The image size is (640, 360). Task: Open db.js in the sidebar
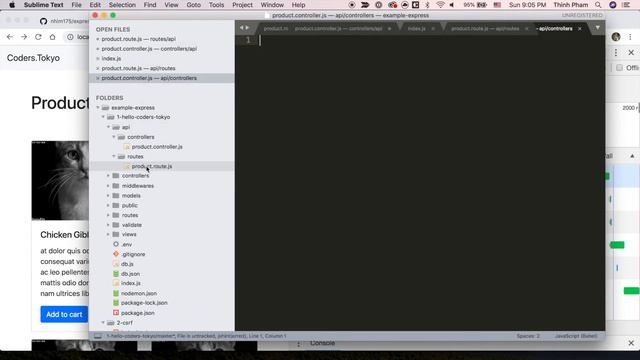tap(127, 264)
